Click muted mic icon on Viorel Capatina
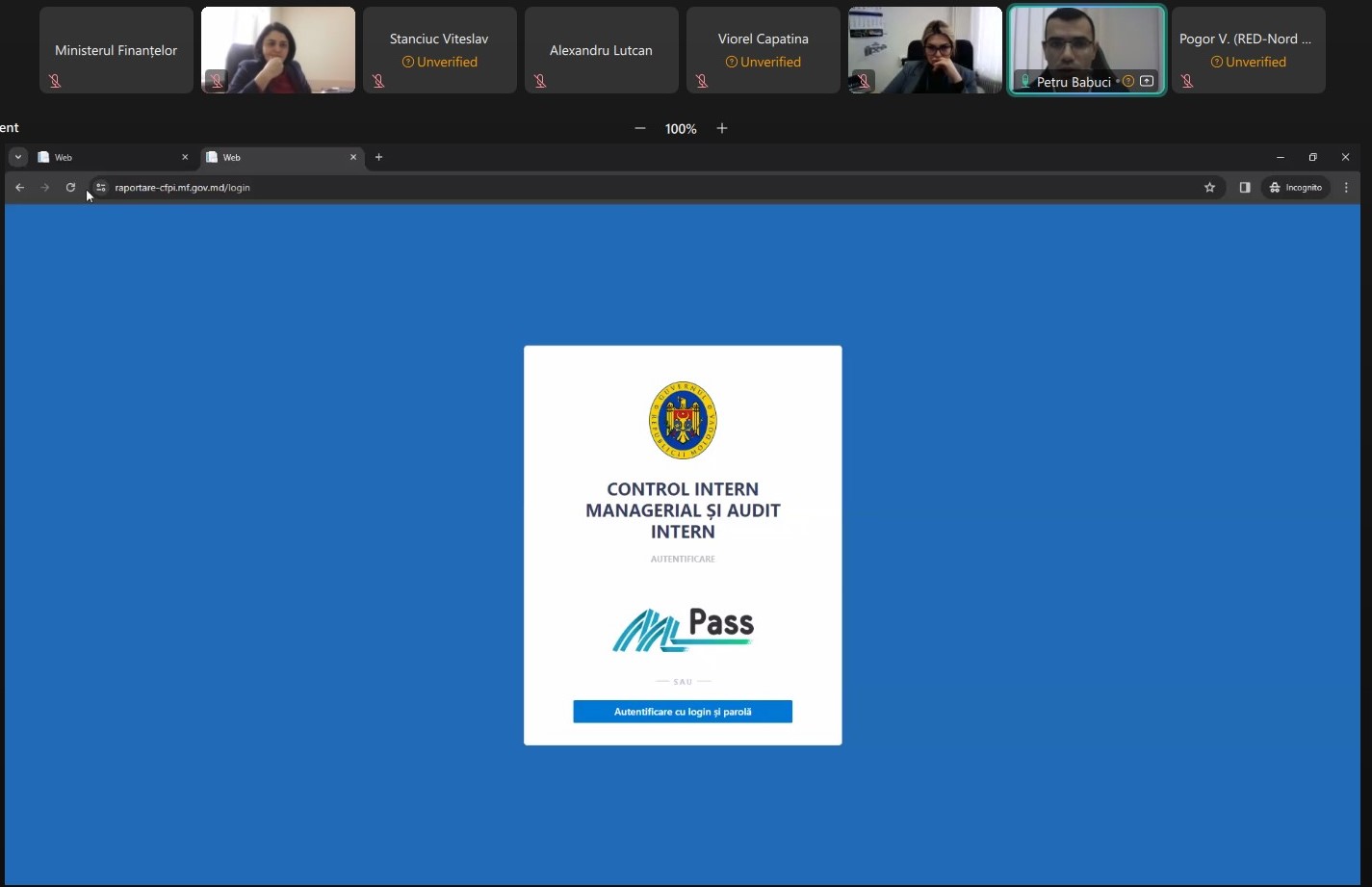Screen dimensions: 1372x887 coord(702,82)
